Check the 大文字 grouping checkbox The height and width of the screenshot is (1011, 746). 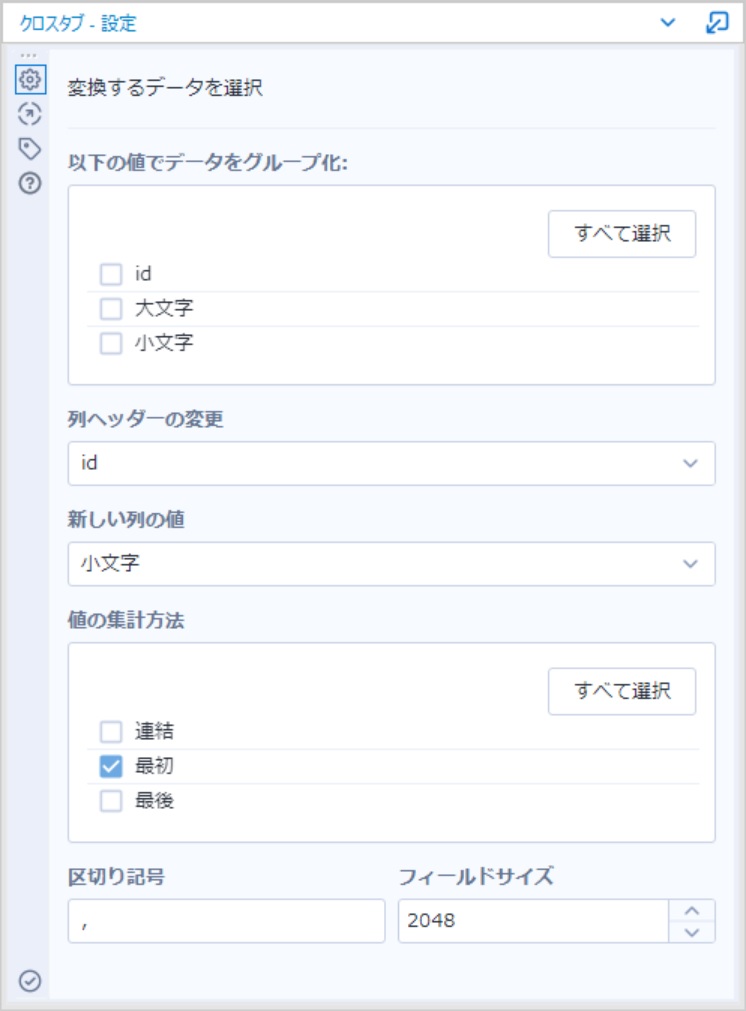pyautogui.click(x=111, y=309)
